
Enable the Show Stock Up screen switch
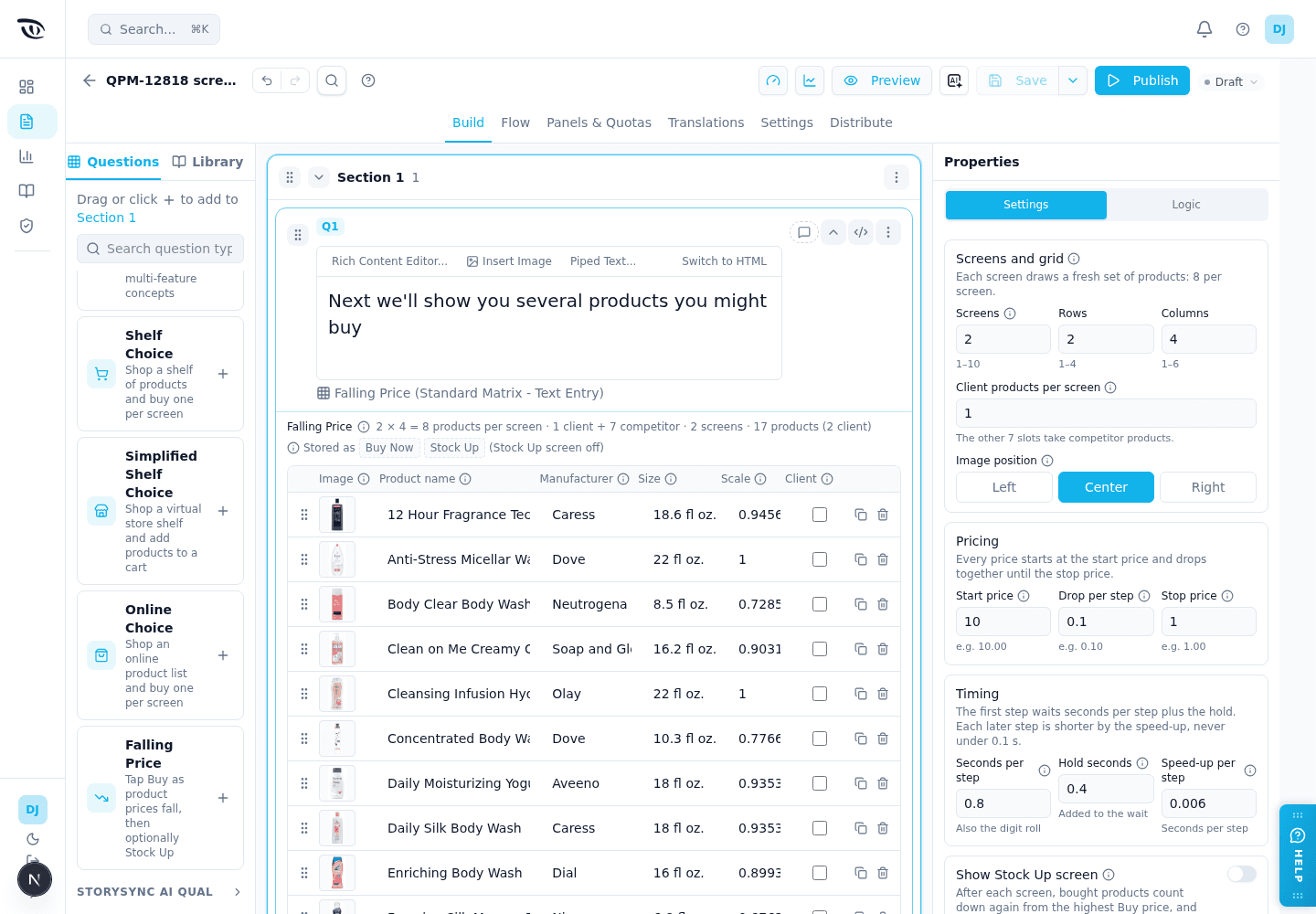pos(1241,875)
